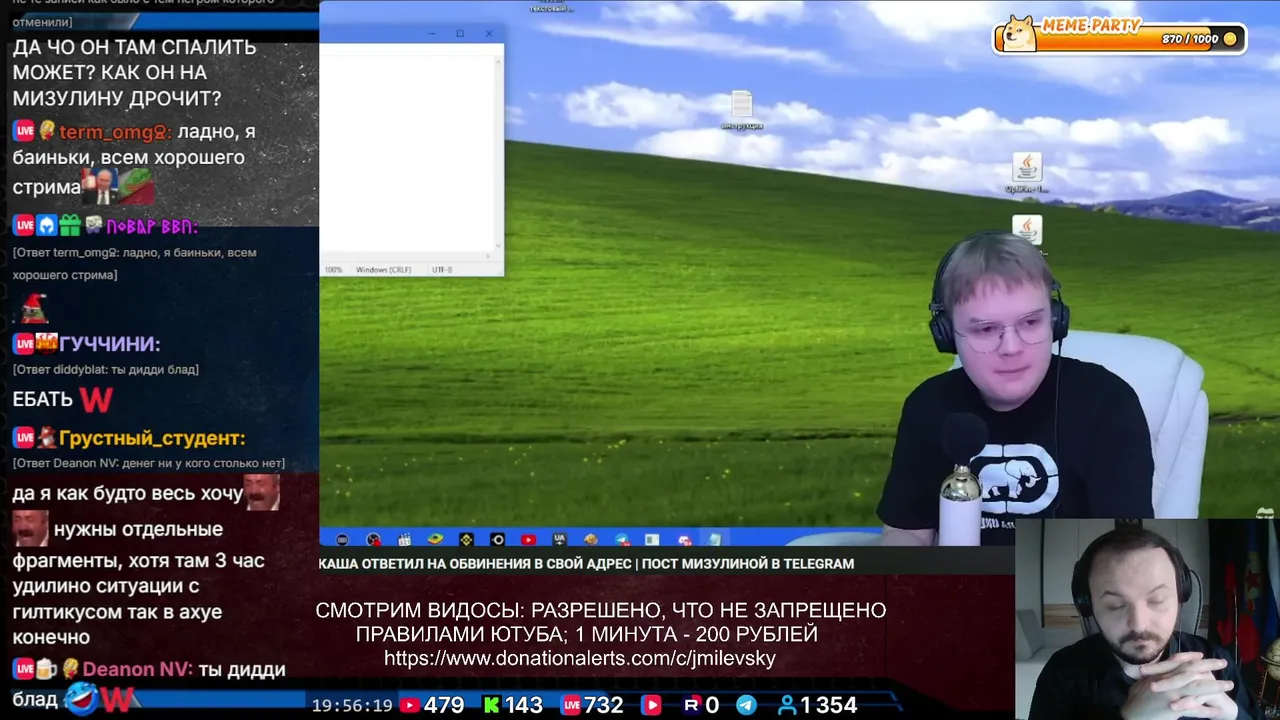Close the Notepad window
Image resolution: width=1280 pixels, height=720 pixels.
pos(489,33)
